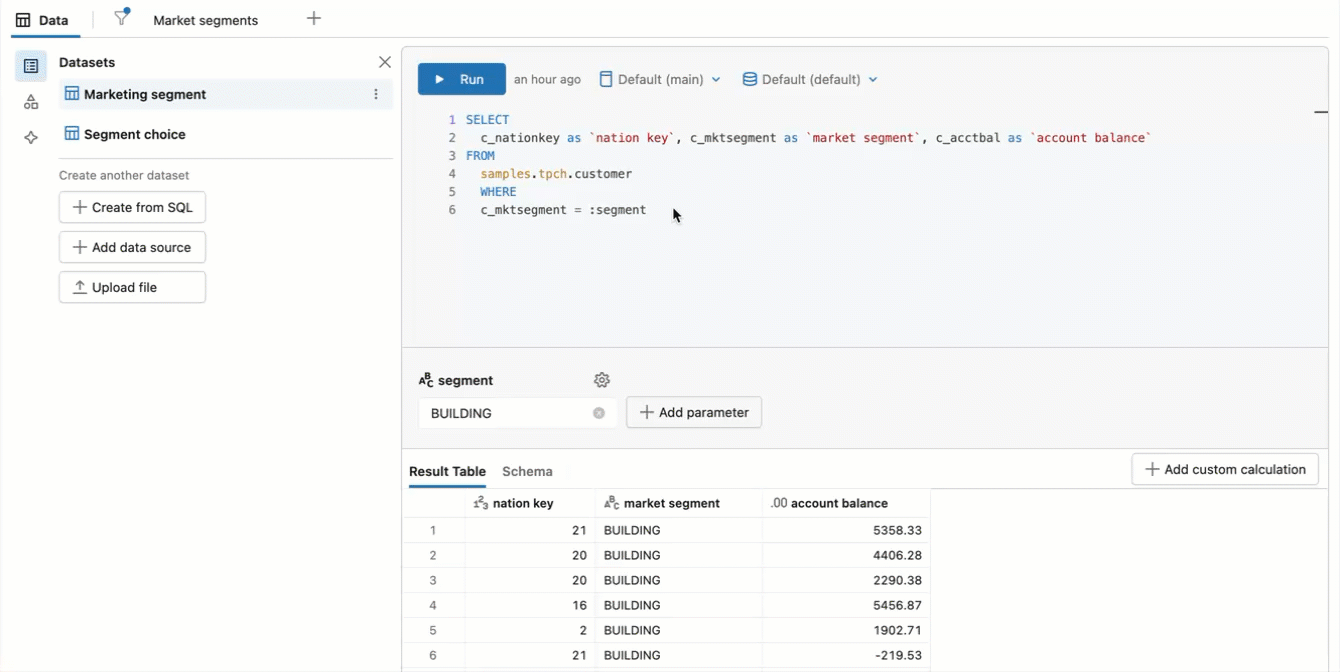Click the SQL warehouse icon beside Default (default)

click(x=748, y=78)
